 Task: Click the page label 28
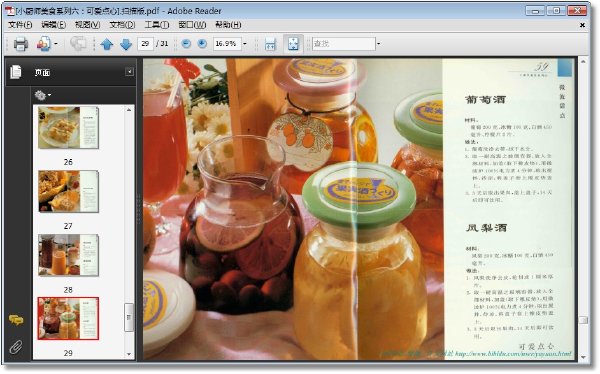(x=68, y=290)
